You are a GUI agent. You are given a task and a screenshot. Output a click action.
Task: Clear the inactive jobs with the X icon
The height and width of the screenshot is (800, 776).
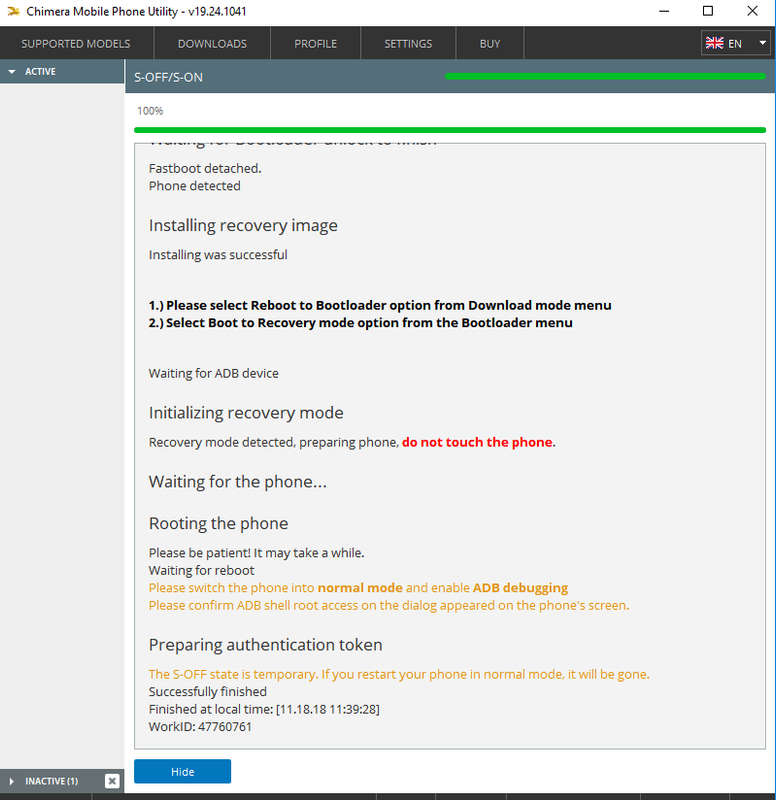[x=112, y=781]
